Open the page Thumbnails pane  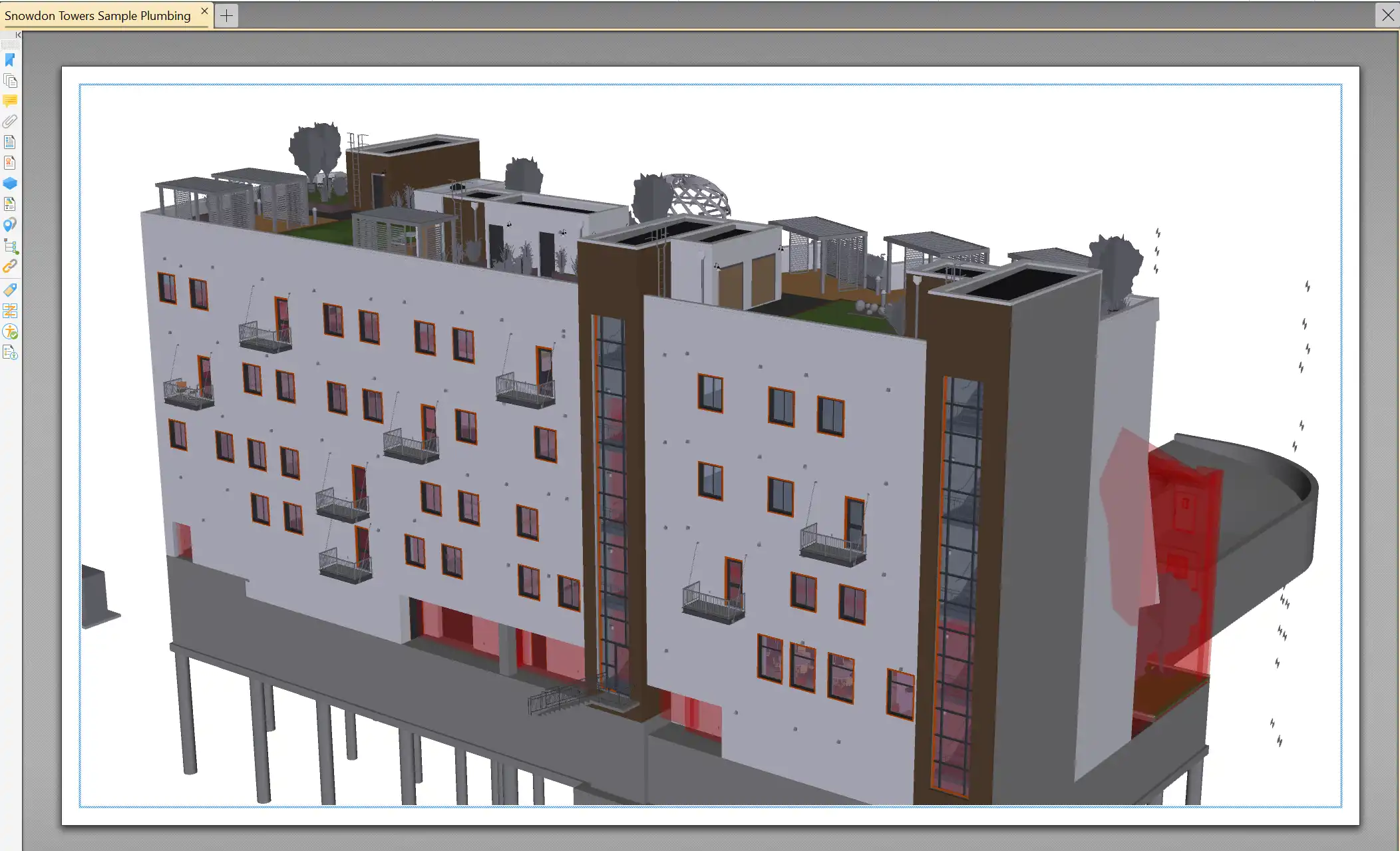tap(10, 81)
